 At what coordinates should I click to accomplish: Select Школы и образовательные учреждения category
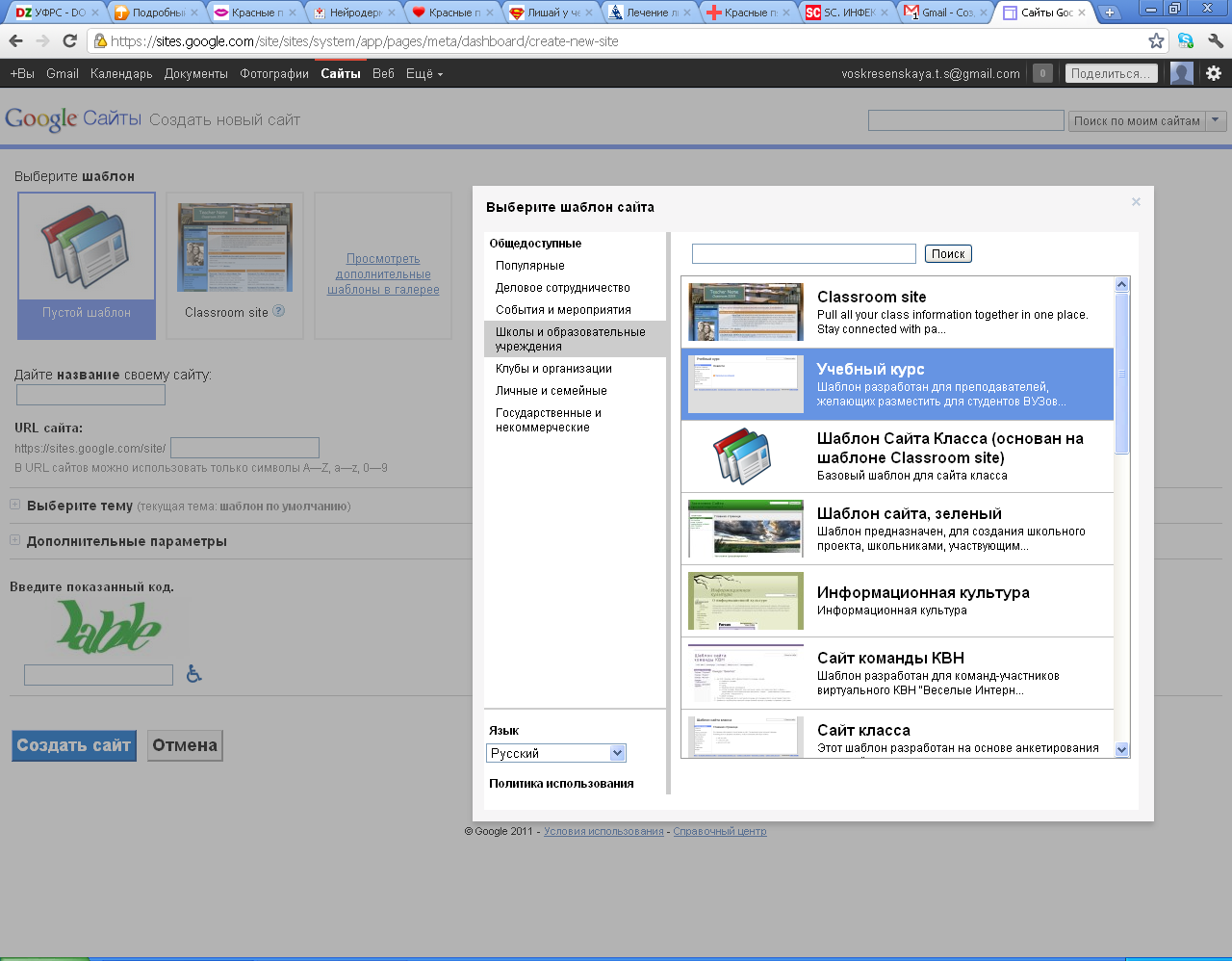pyautogui.click(x=575, y=339)
